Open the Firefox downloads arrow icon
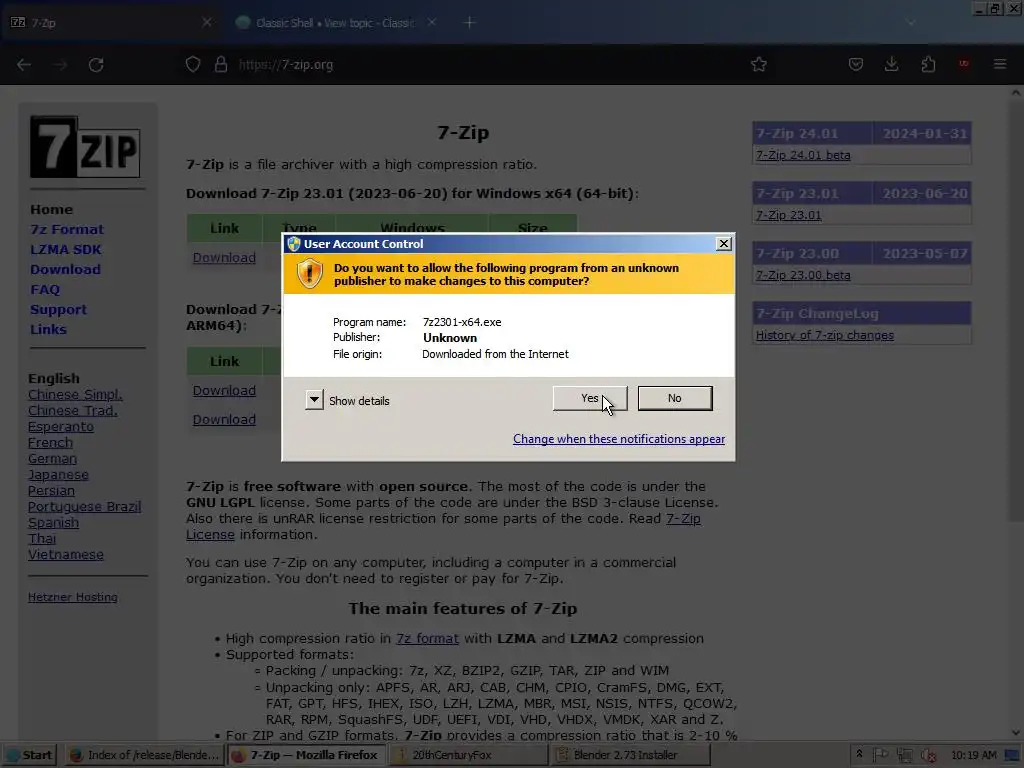The image size is (1024, 768). click(891, 65)
